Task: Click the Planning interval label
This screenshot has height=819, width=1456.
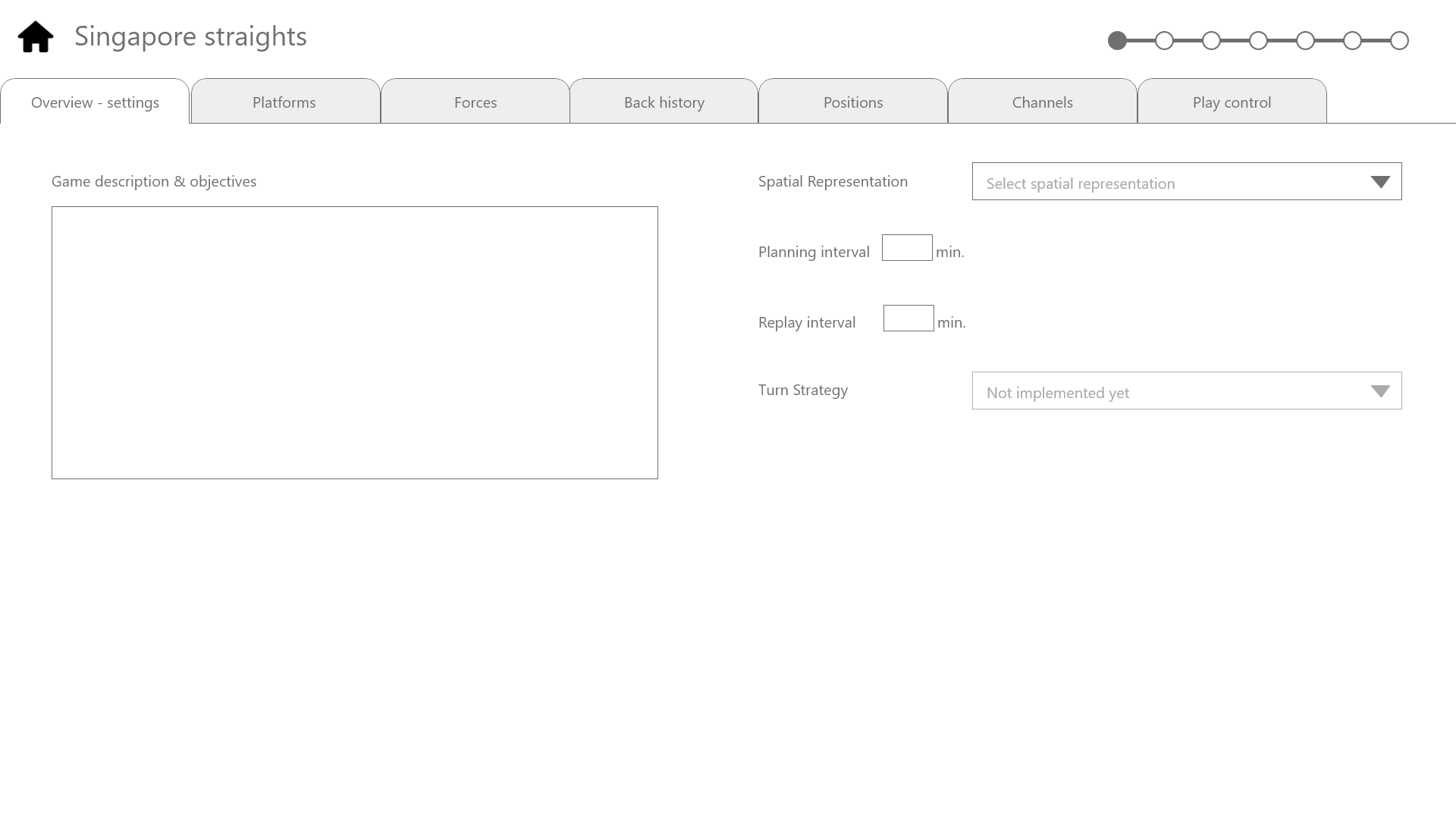Action: click(814, 252)
